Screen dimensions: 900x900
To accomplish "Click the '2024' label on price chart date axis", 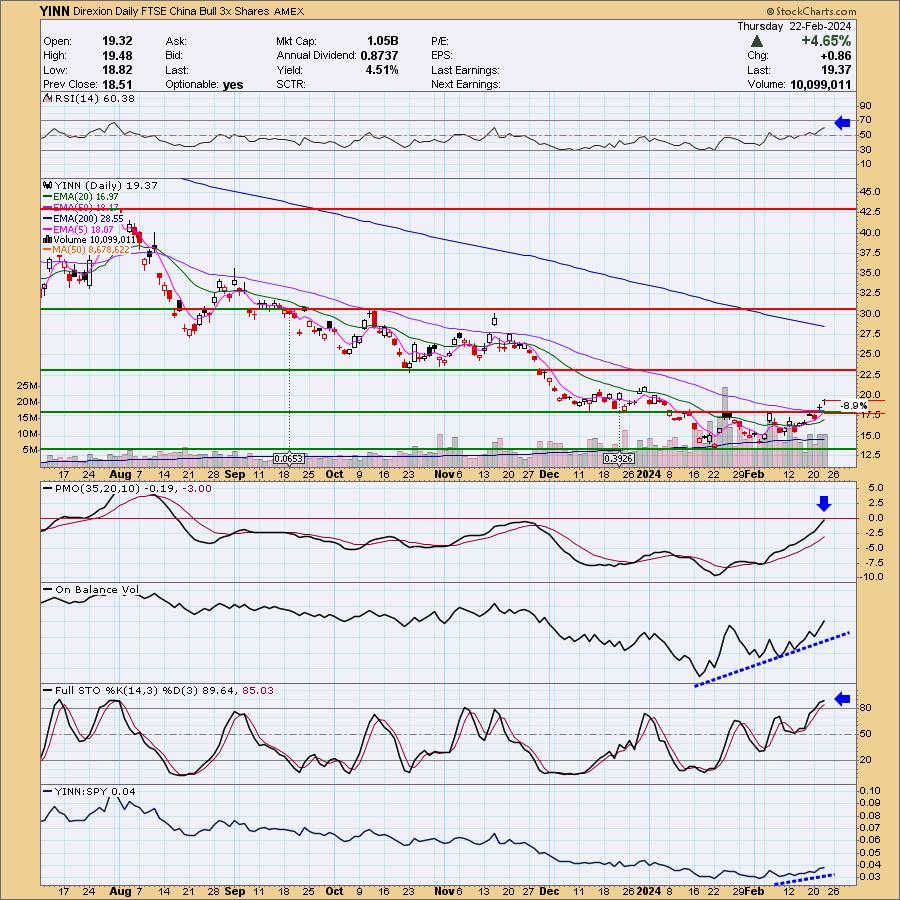I will (649, 475).
